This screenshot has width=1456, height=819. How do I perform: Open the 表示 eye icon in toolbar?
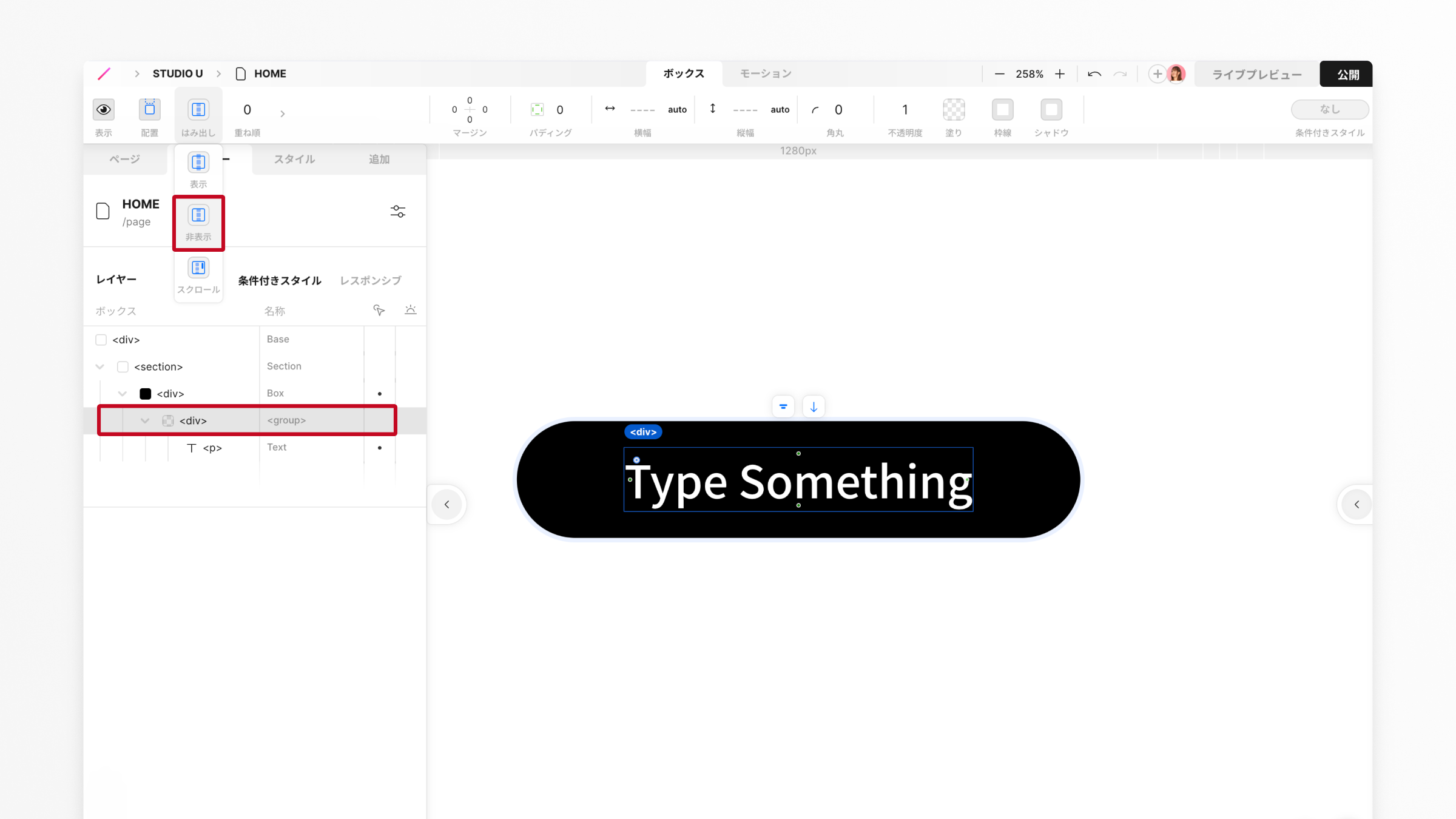[104, 110]
